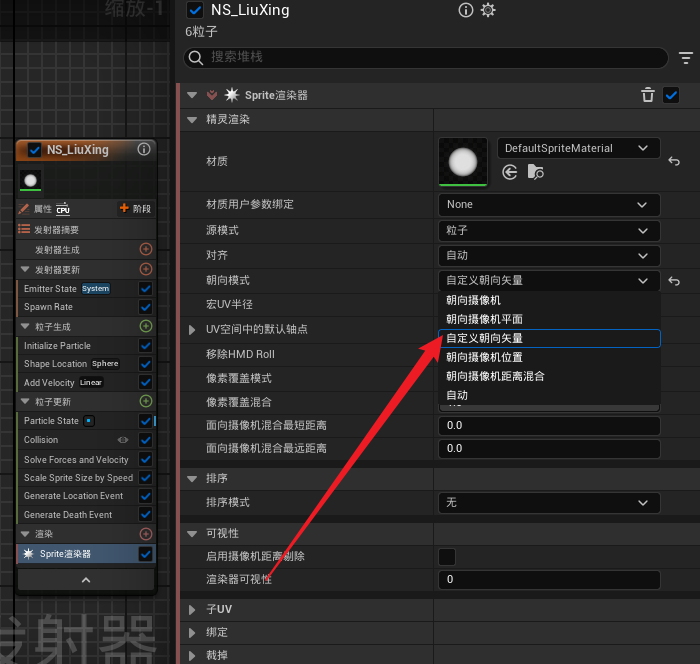Select 朝向摄像机距离混合 option

point(549,376)
